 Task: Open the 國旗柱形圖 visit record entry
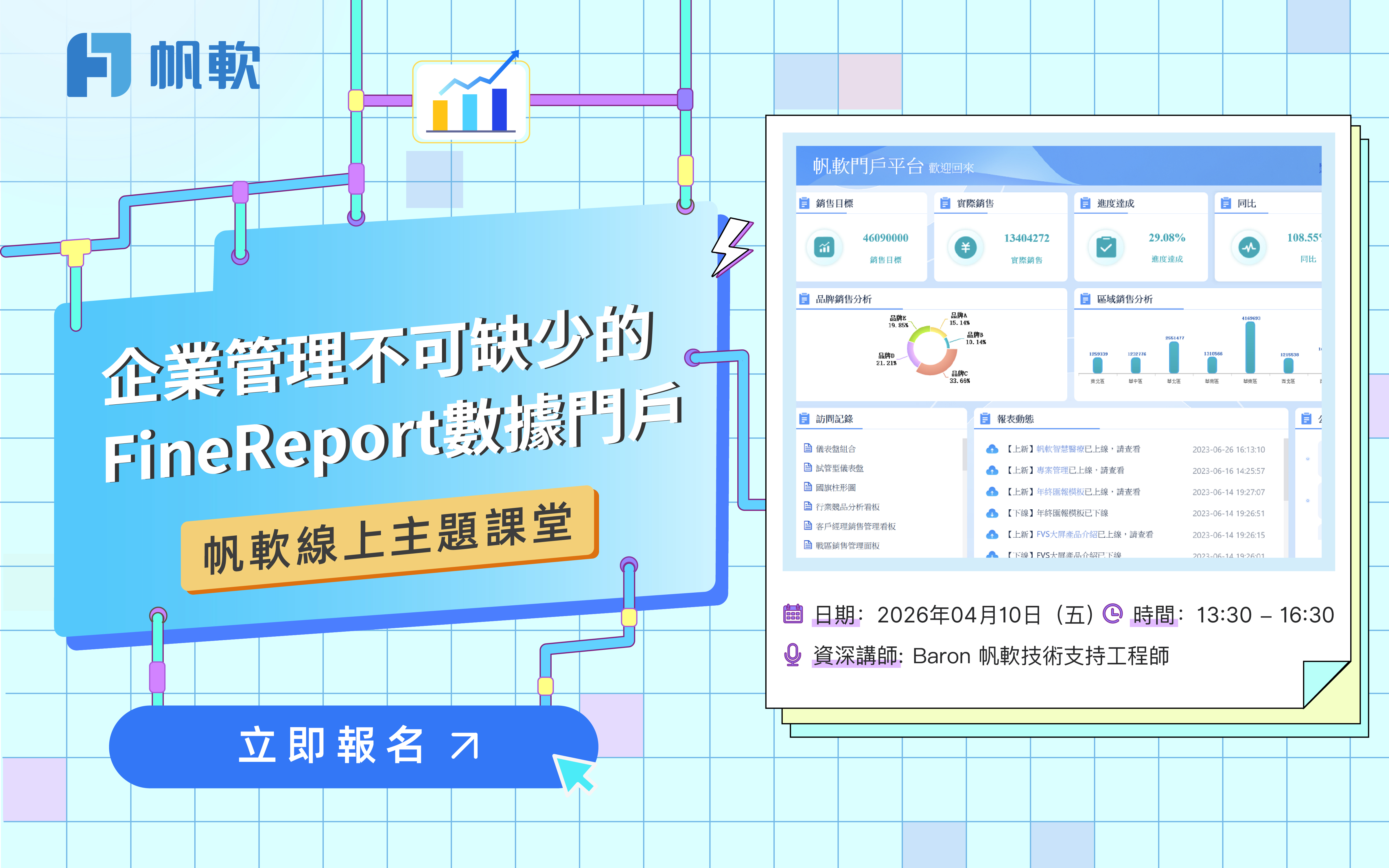click(x=835, y=487)
